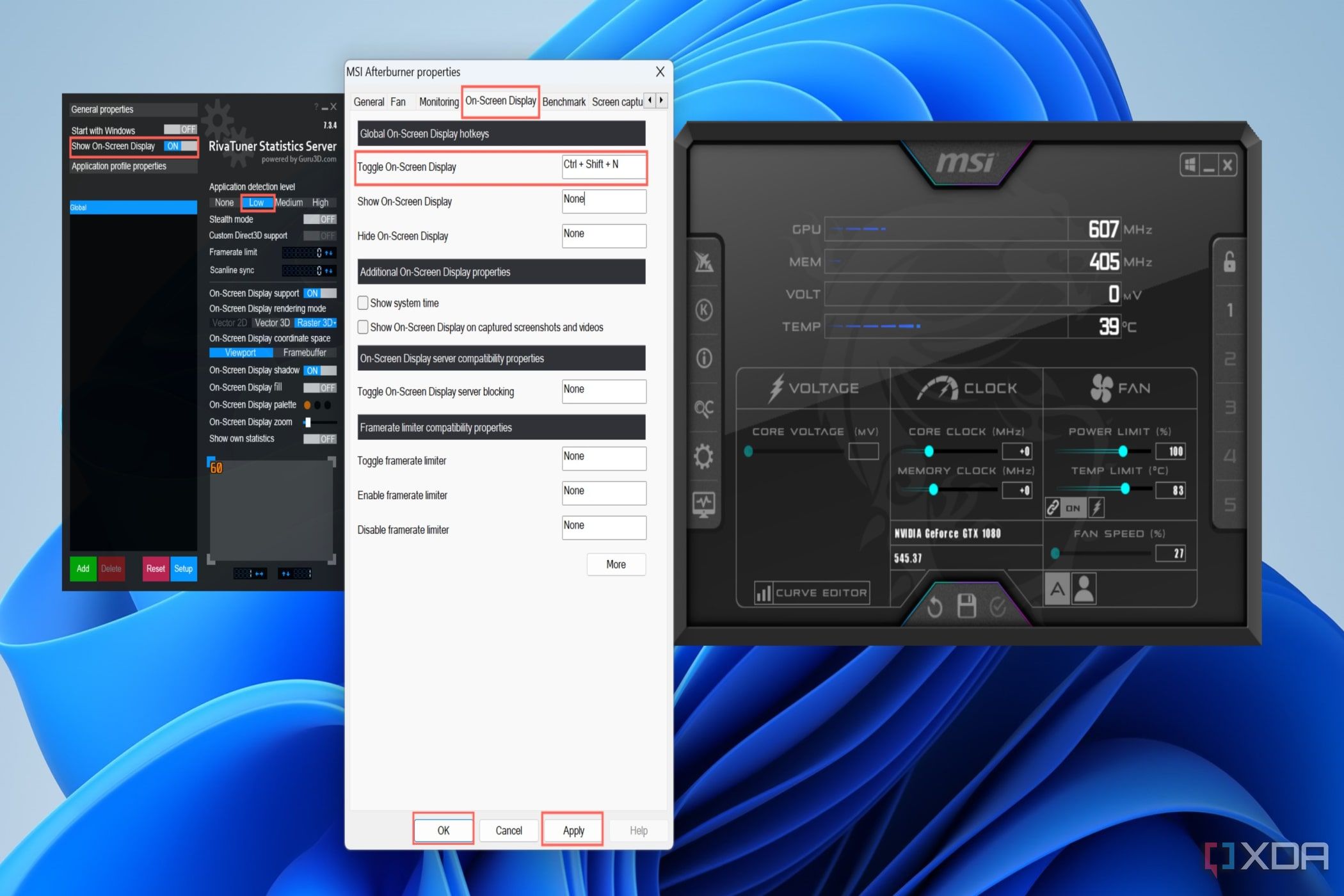Save the profile using the floppy disk icon
Image resolution: width=1344 pixels, height=896 pixels.
[x=966, y=605]
